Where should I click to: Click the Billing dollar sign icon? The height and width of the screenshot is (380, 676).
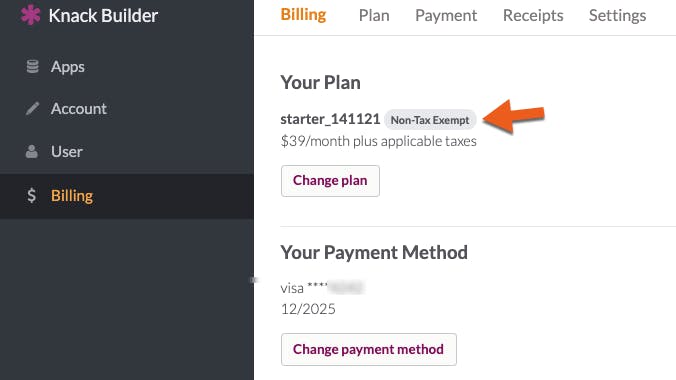pos(31,195)
